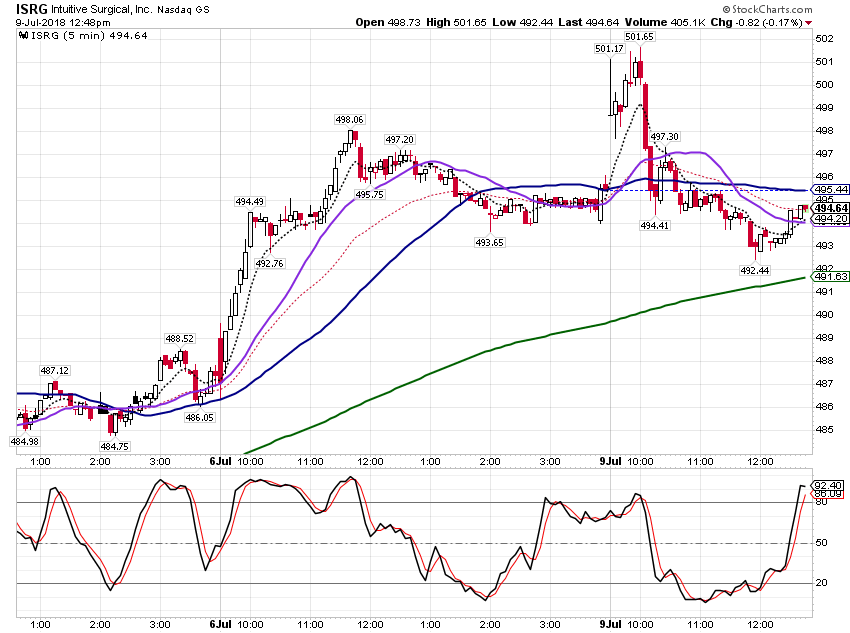Click the bold ISRG ticker title
850x633 pixels.
pyautogui.click(x=31, y=9)
